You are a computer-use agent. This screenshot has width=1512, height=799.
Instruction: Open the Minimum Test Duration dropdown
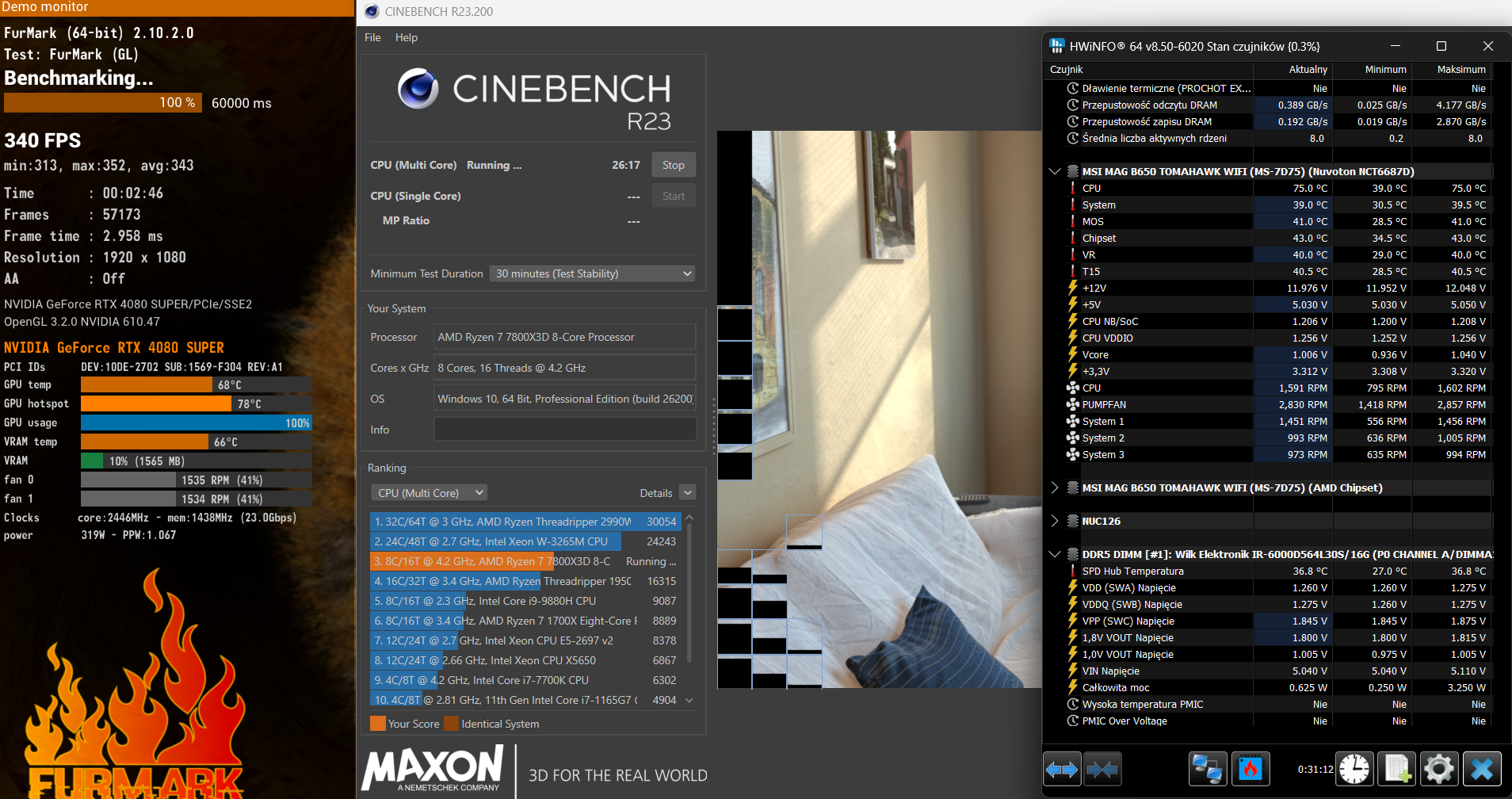pos(592,273)
